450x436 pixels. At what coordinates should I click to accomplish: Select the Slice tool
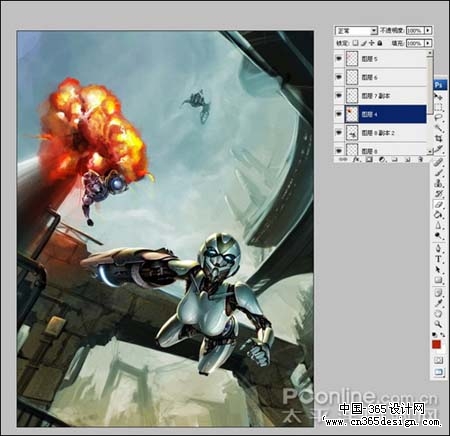pos(438,149)
